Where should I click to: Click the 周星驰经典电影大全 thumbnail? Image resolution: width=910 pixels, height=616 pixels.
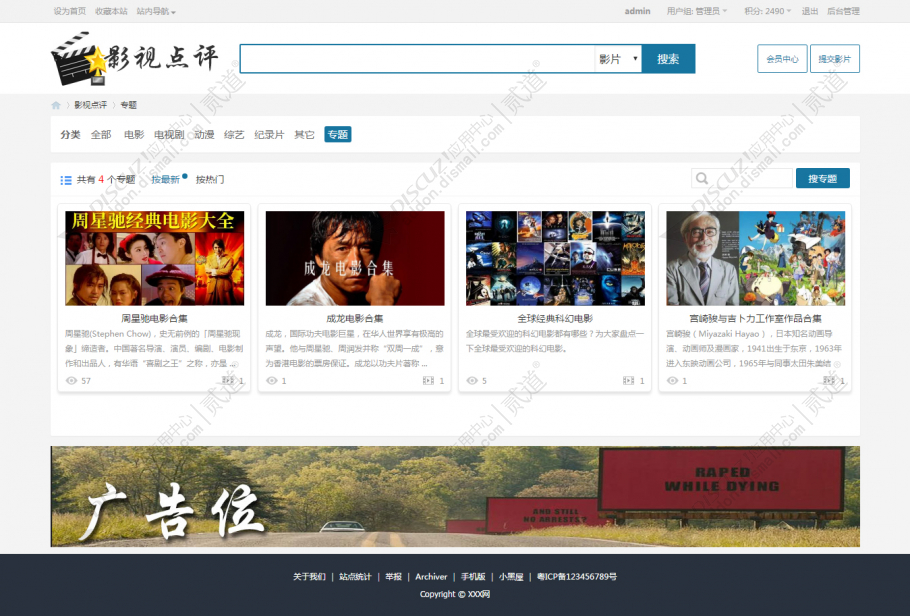(154, 258)
